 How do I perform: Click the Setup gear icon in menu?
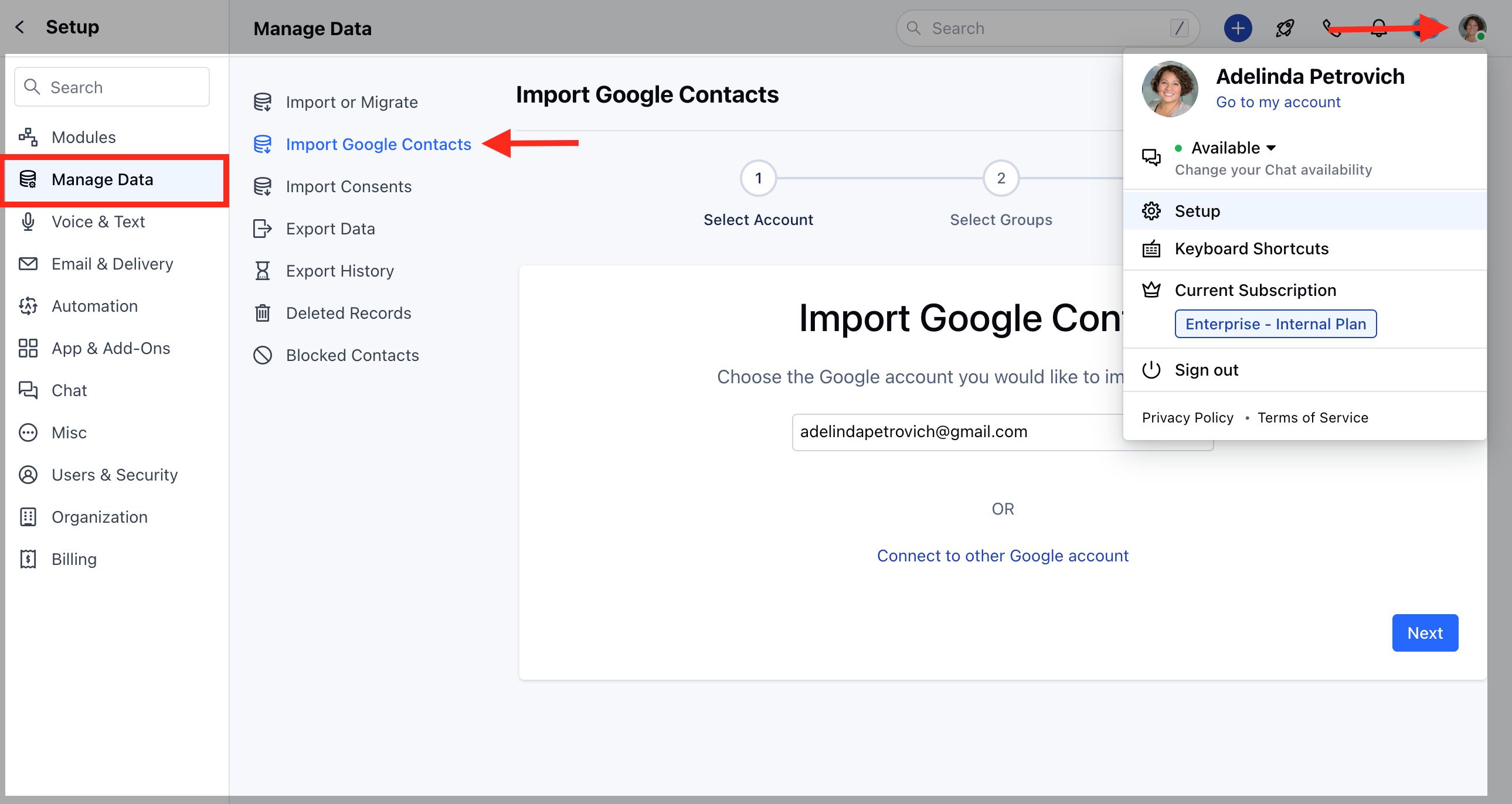click(x=1151, y=211)
